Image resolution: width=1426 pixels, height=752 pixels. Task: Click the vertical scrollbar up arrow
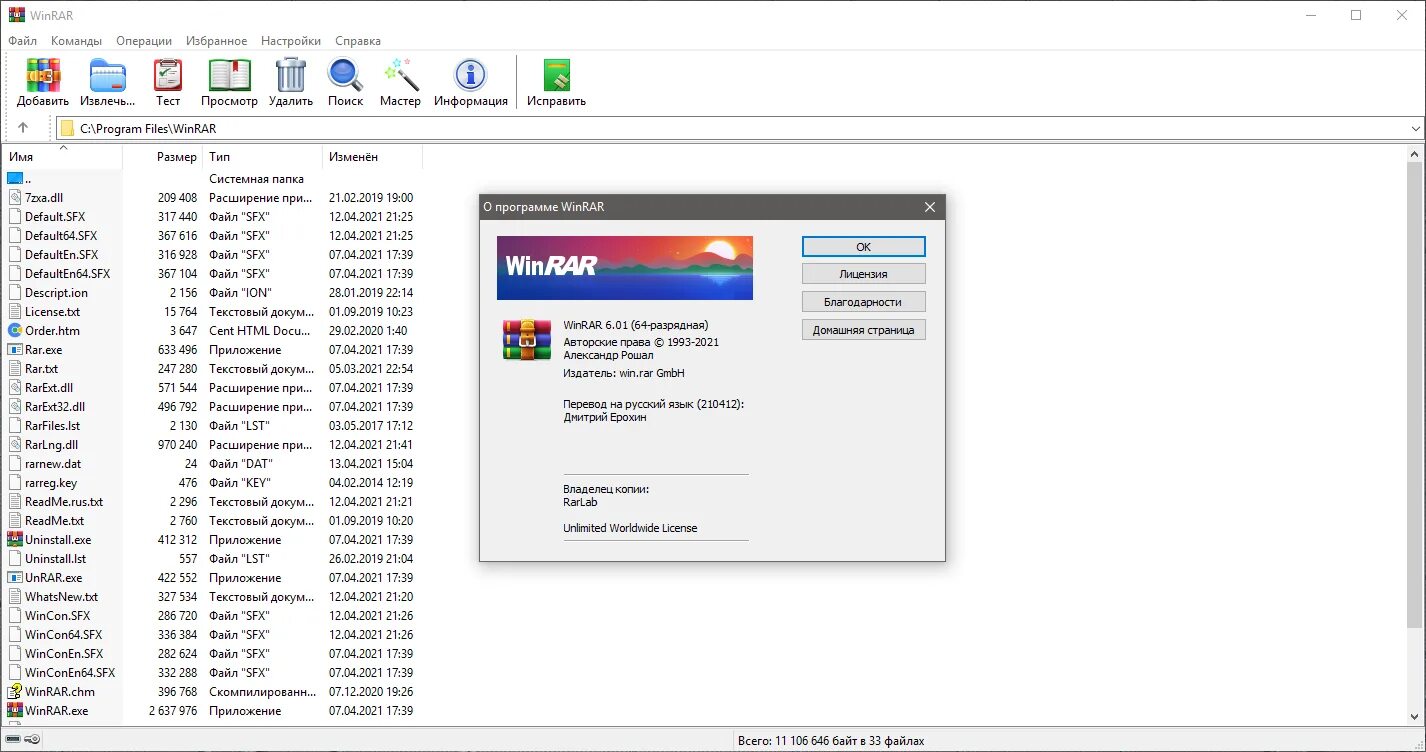[1416, 155]
